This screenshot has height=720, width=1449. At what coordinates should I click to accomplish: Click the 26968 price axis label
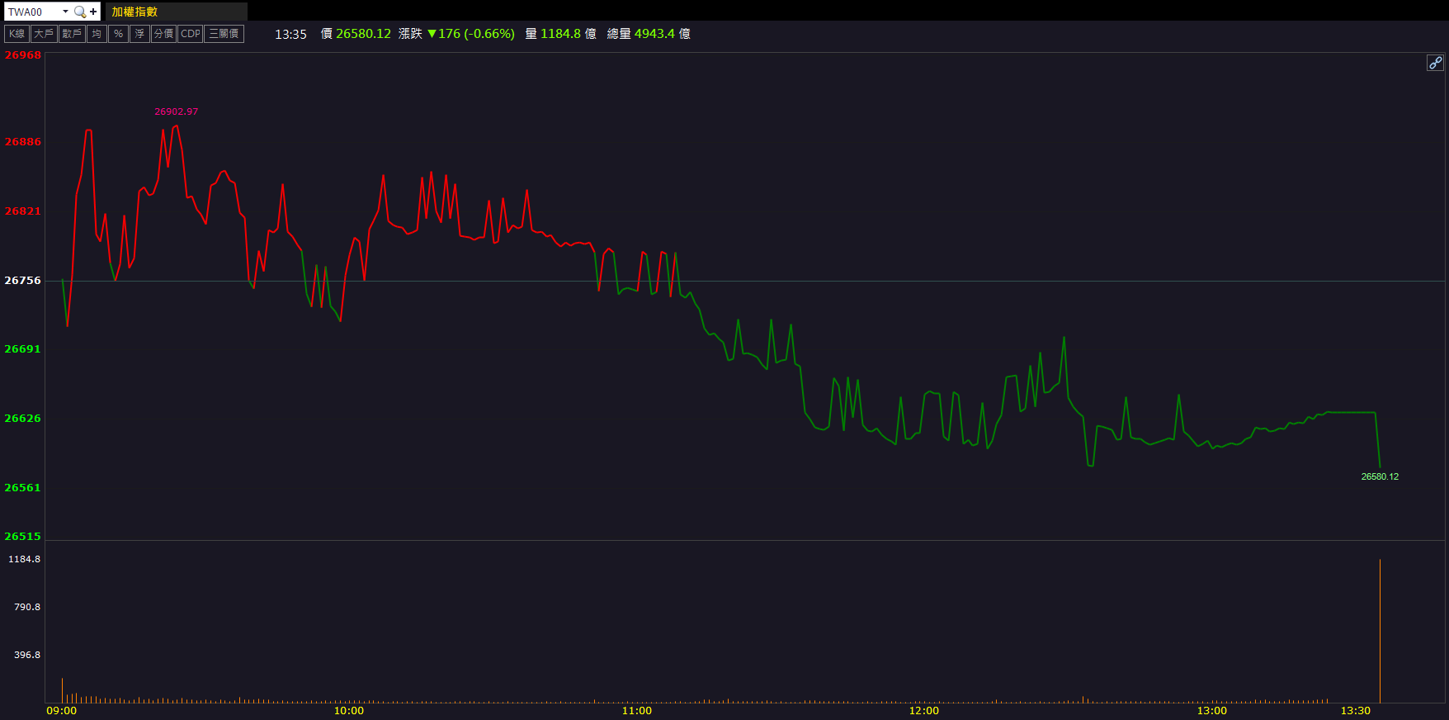click(x=23, y=55)
